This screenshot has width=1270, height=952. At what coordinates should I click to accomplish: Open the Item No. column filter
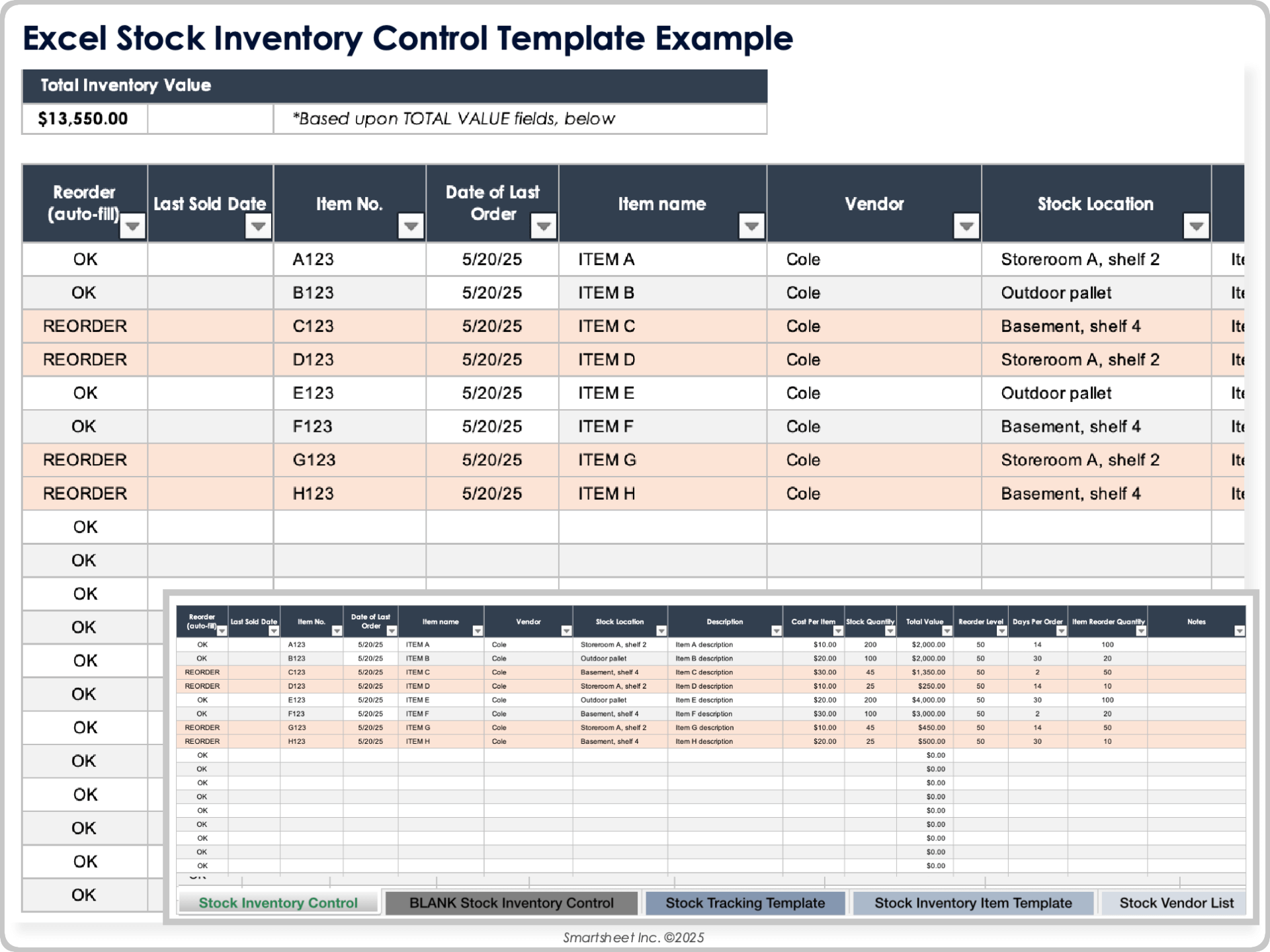[411, 225]
